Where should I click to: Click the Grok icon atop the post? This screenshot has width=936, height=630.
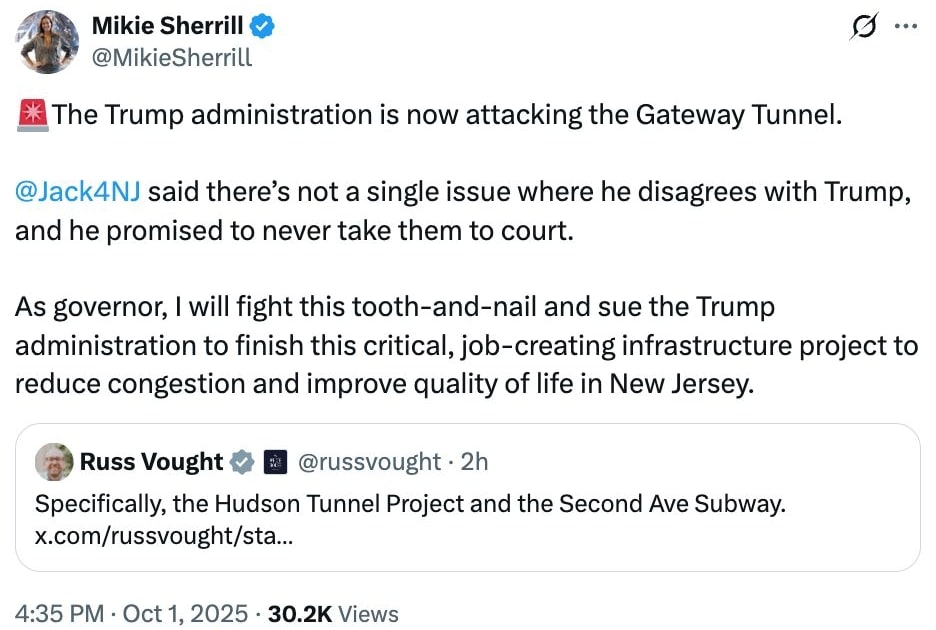point(862,28)
